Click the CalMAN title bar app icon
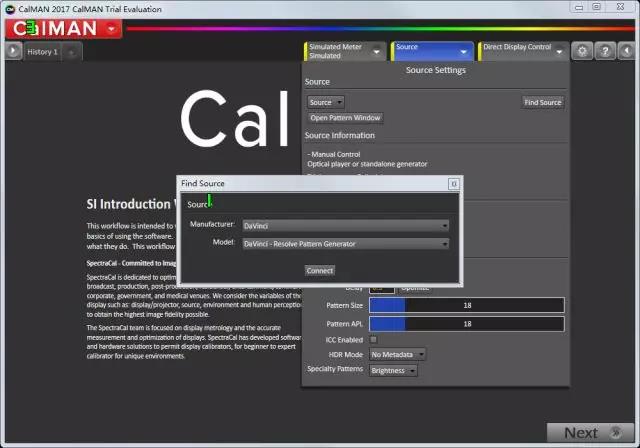Viewport: 640px width, 448px height. (x=10, y=9)
